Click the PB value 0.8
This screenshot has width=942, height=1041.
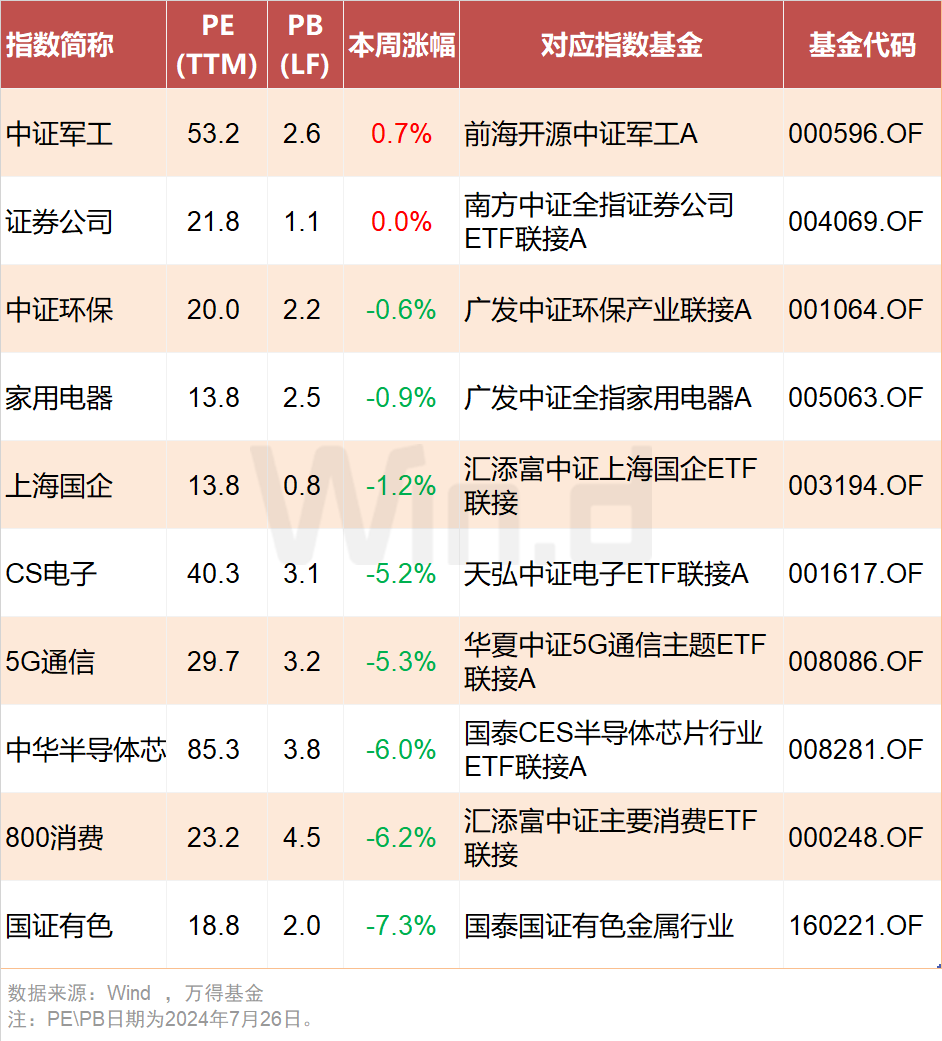pyautogui.click(x=302, y=486)
